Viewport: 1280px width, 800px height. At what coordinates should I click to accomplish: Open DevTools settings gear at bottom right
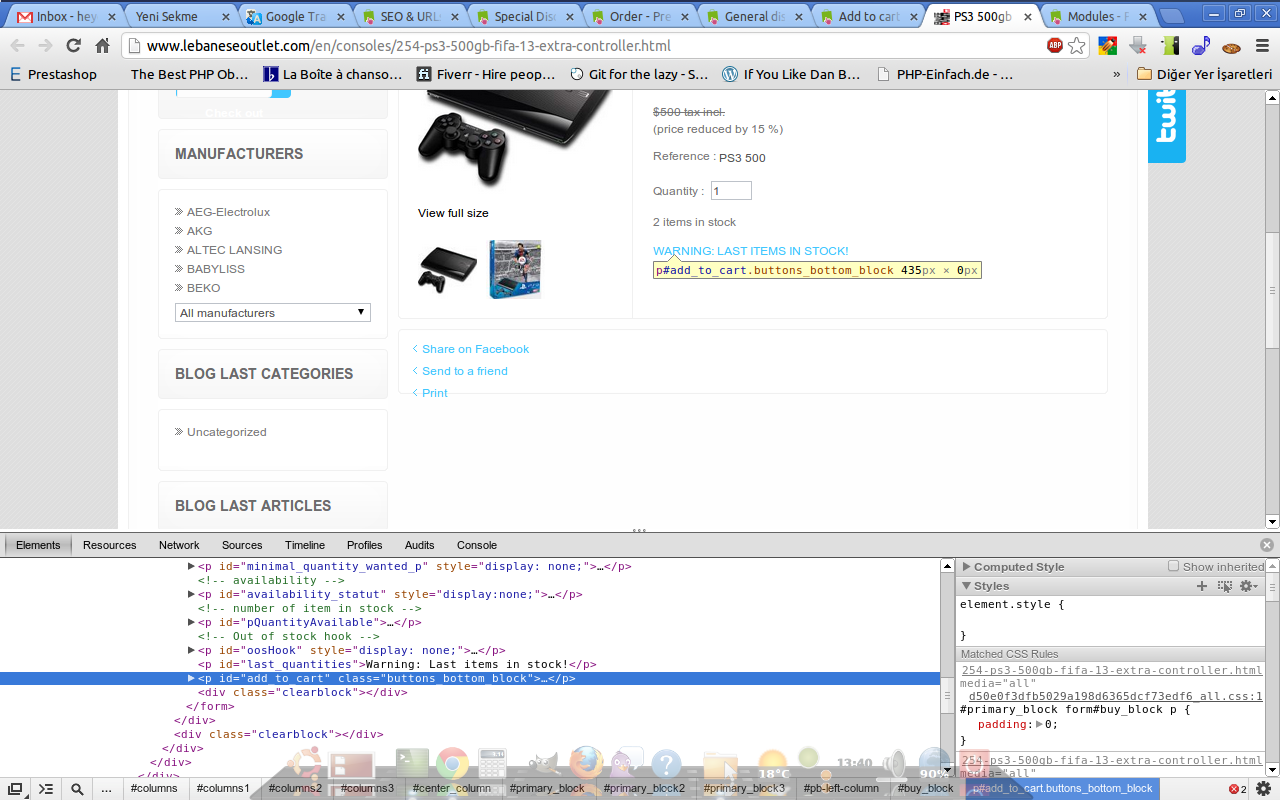pos(1263,789)
